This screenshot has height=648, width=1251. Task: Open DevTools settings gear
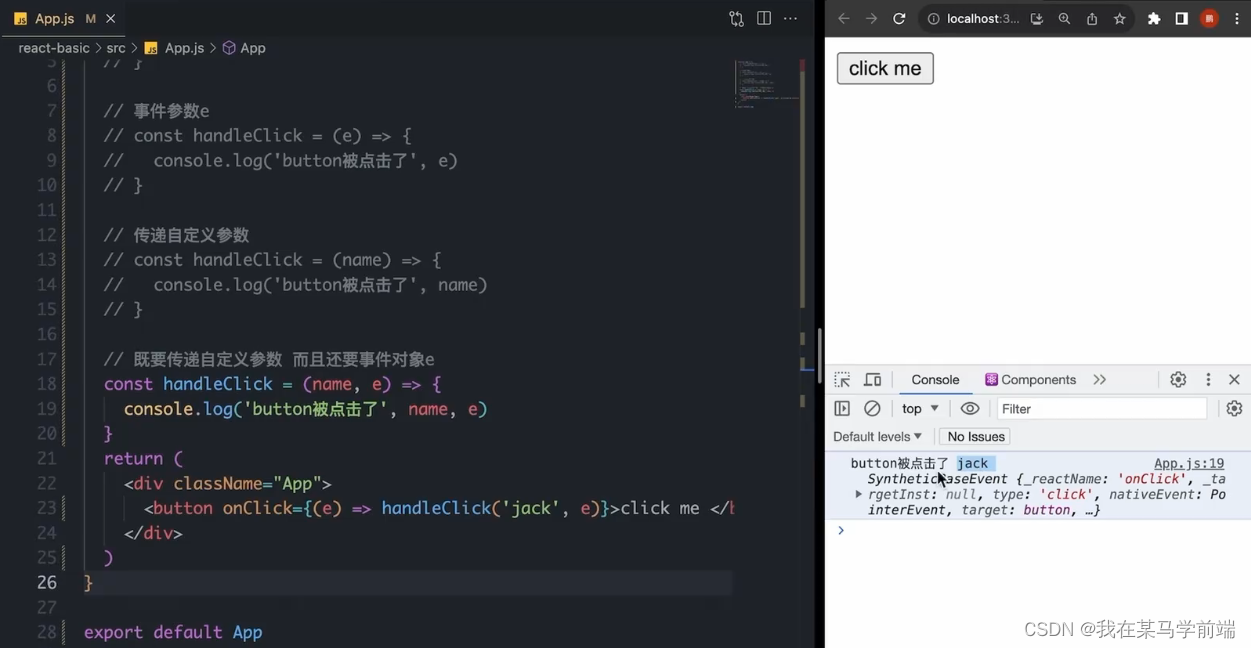pyautogui.click(x=1178, y=379)
